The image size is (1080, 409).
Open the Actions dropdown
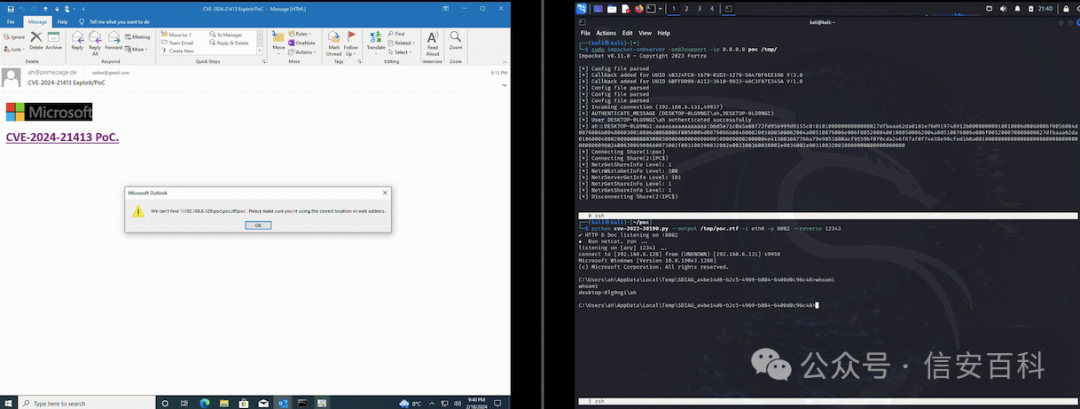click(x=301, y=52)
